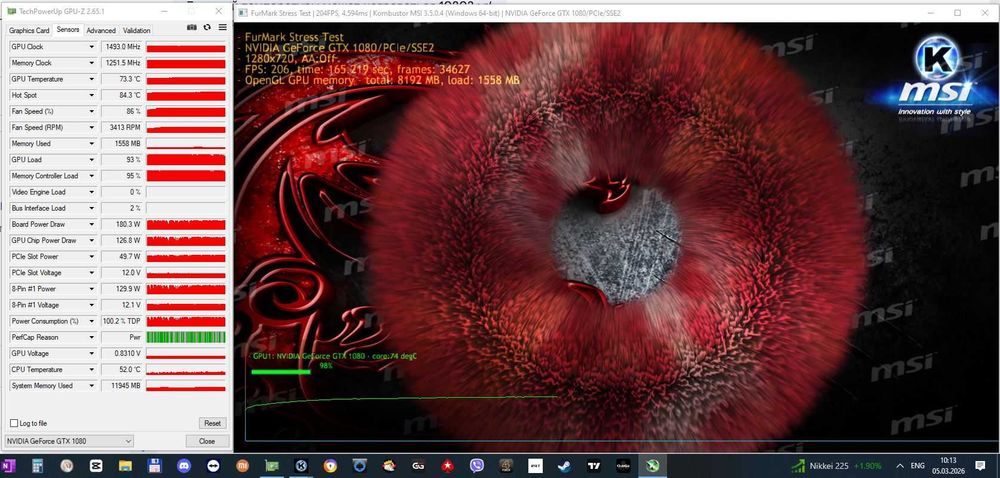
Task: Open OneNote from the taskbar
Action: [x=9, y=466]
